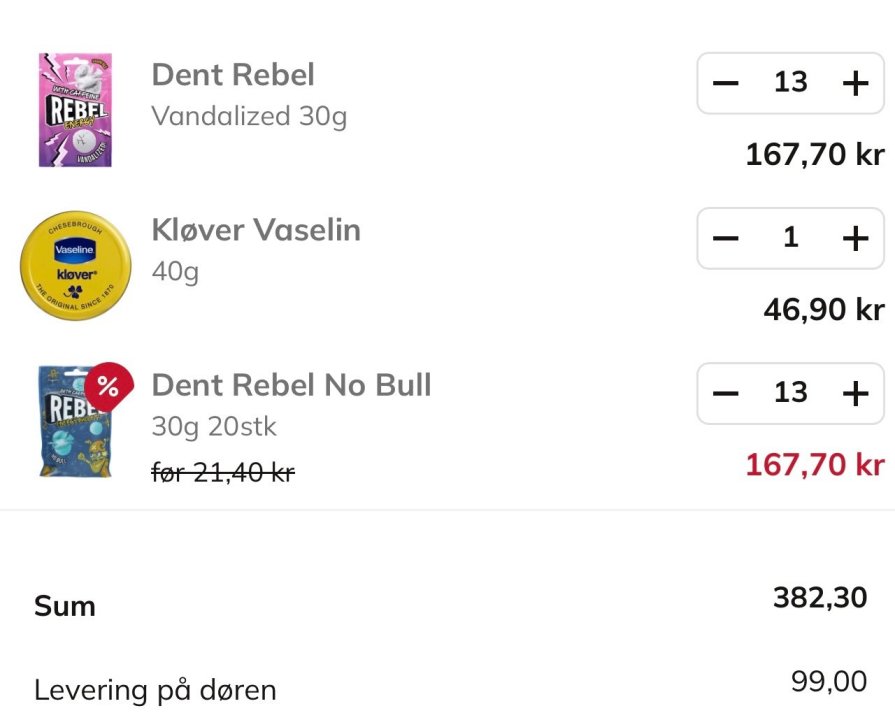The width and height of the screenshot is (895, 720).
Task: Open the Kløver Vaselin product title
Action: (256, 230)
